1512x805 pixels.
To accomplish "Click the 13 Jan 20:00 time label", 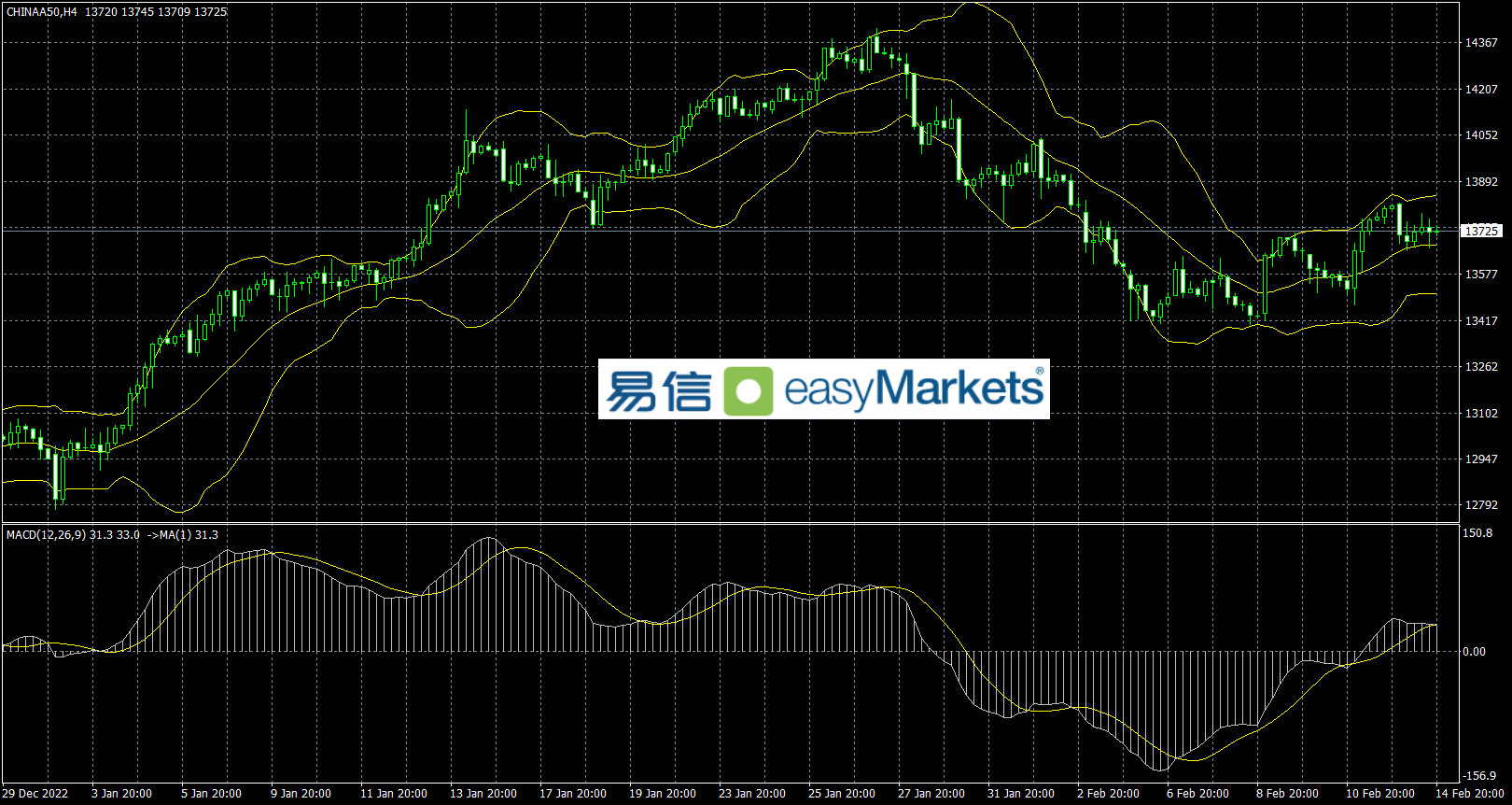I will [483, 794].
